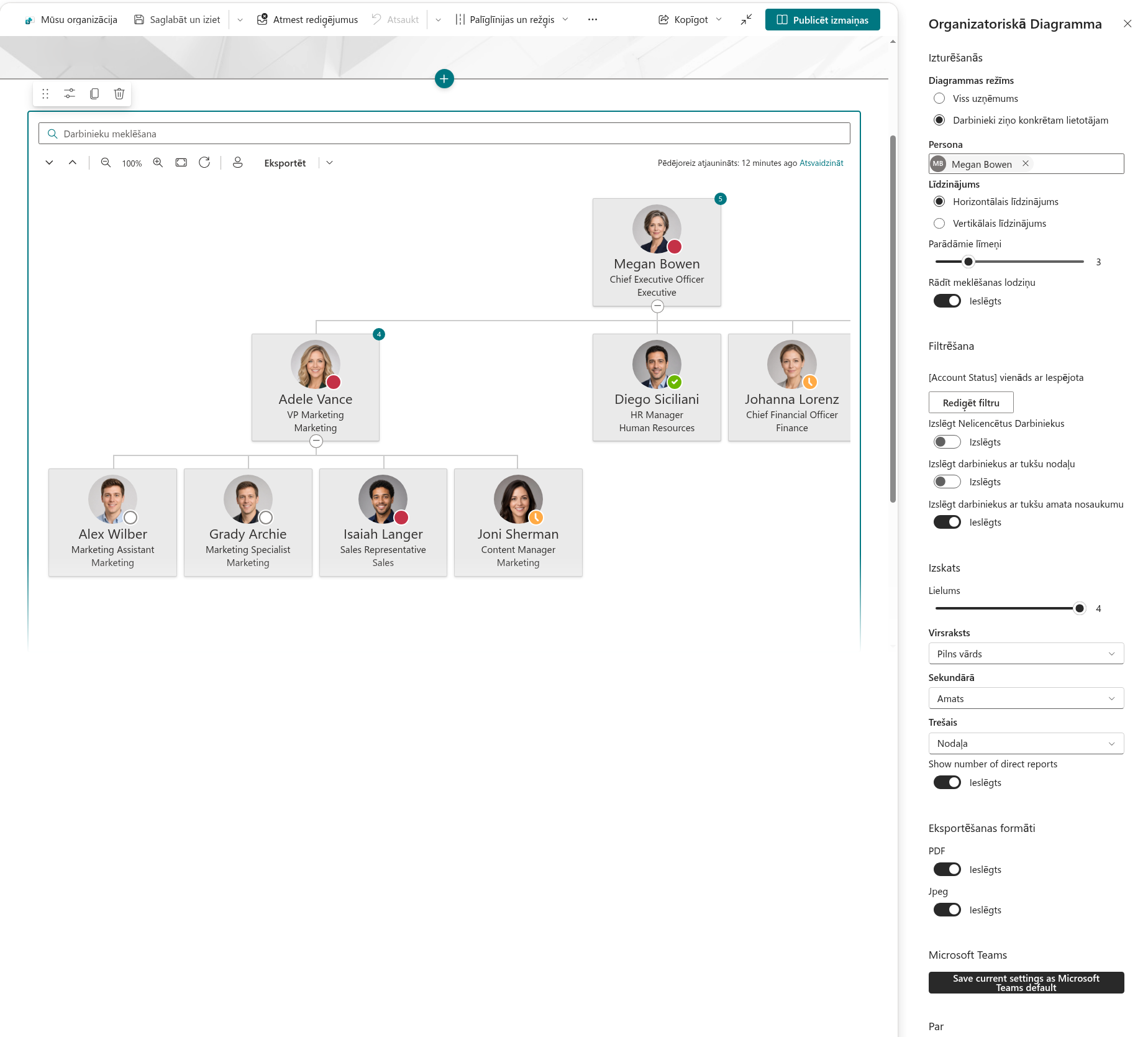Collapse Adele Vance's direct reports
Viewport: 1148px width, 1037px height.
(x=316, y=441)
